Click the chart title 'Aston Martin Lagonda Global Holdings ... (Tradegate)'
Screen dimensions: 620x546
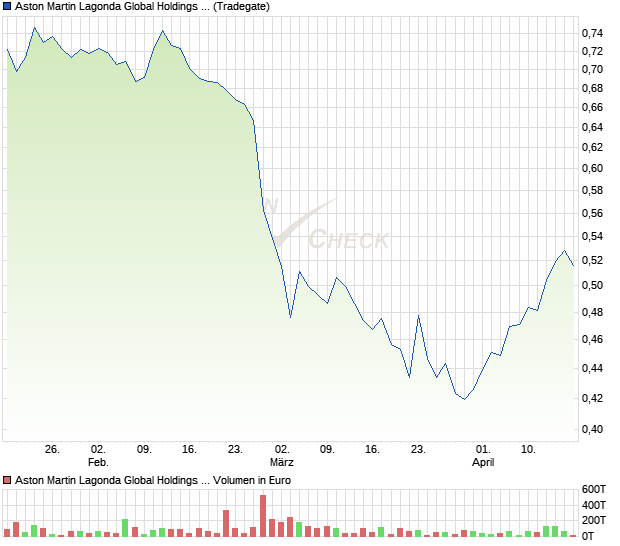coord(142,6)
